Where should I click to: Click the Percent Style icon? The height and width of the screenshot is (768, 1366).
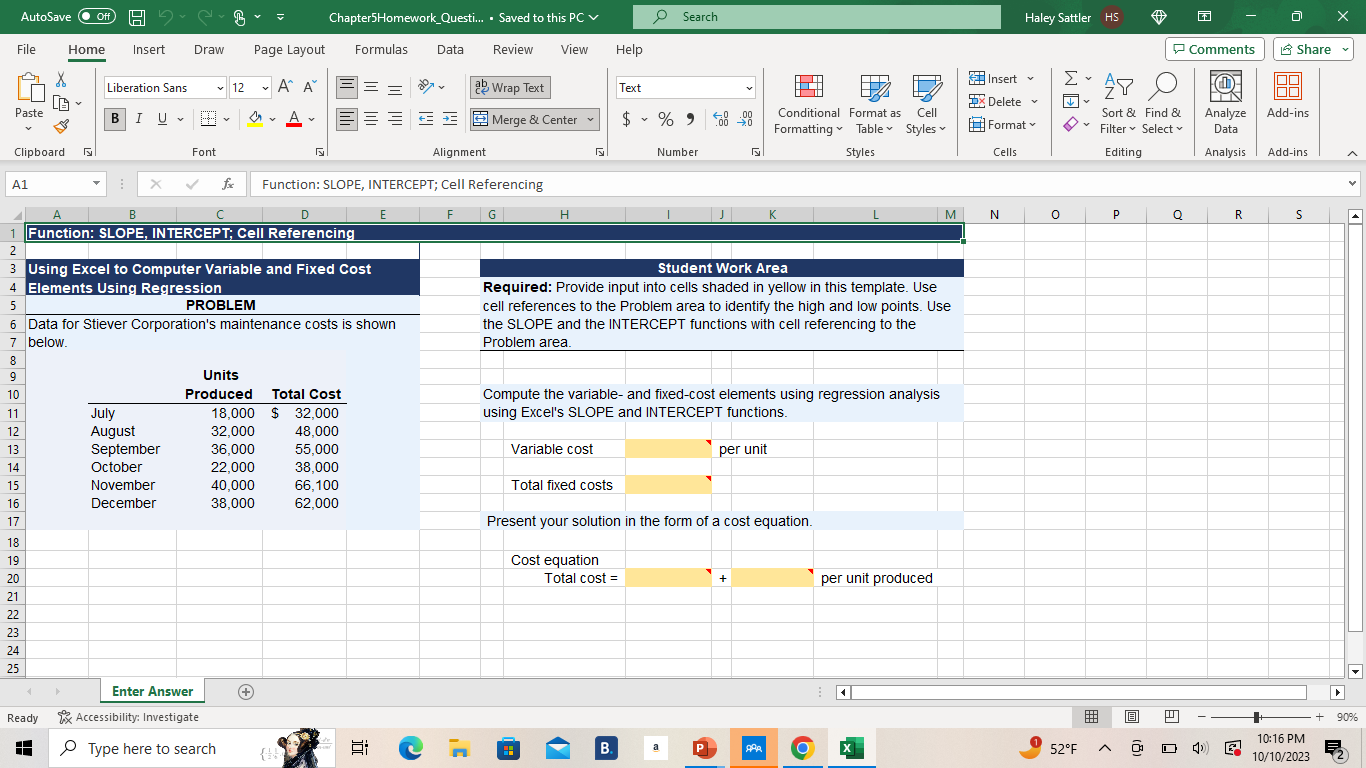click(663, 120)
